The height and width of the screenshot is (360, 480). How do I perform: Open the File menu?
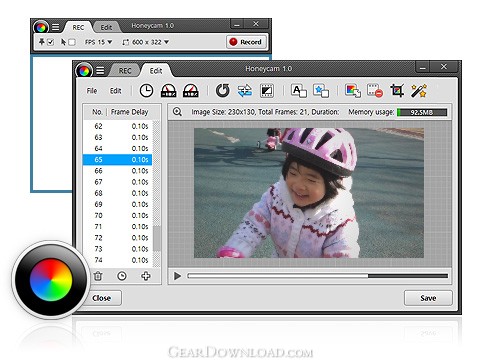tap(92, 91)
